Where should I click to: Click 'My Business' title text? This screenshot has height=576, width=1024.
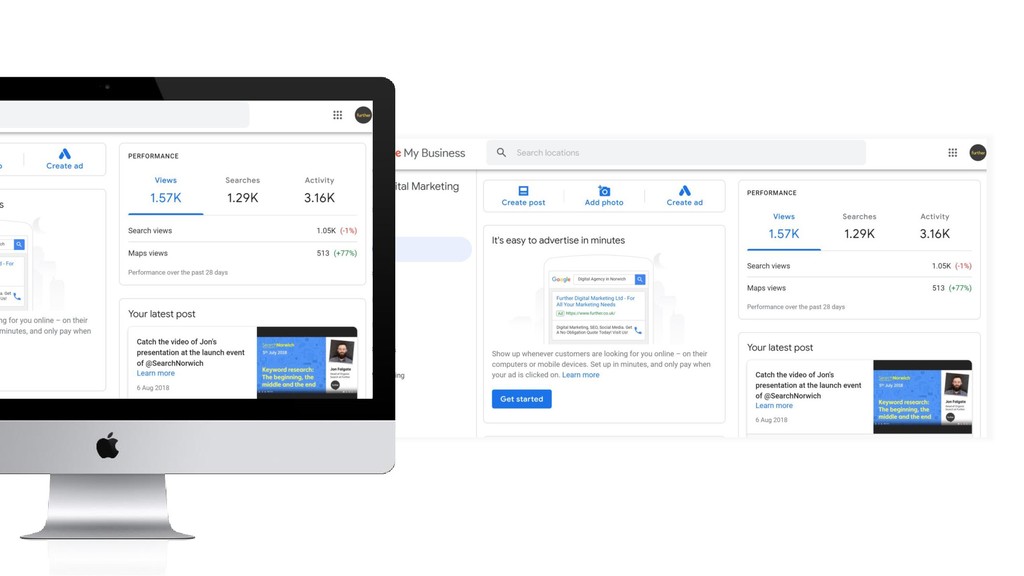coord(434,153)
